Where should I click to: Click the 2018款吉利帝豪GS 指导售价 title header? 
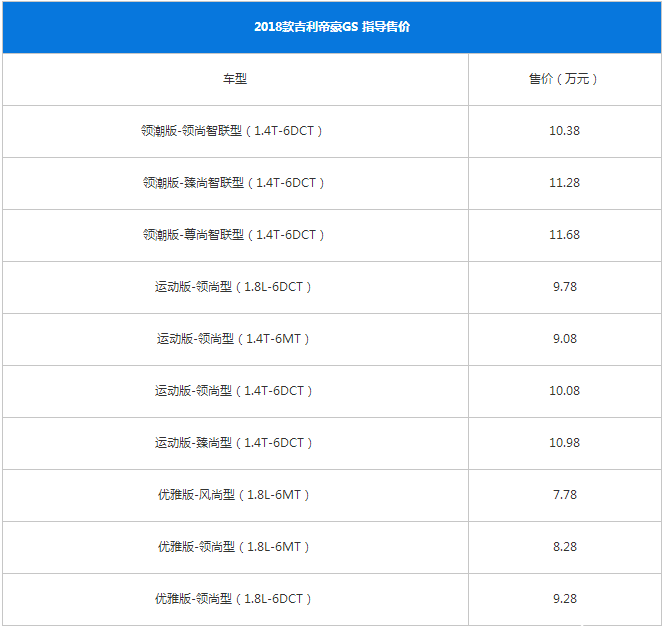click(x=331, y=27)
